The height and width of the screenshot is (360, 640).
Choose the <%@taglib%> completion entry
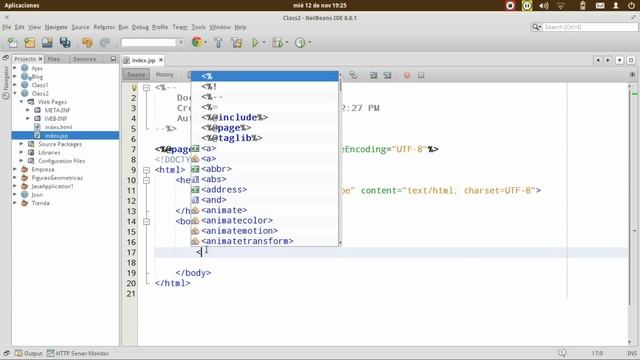pos(264,138)
